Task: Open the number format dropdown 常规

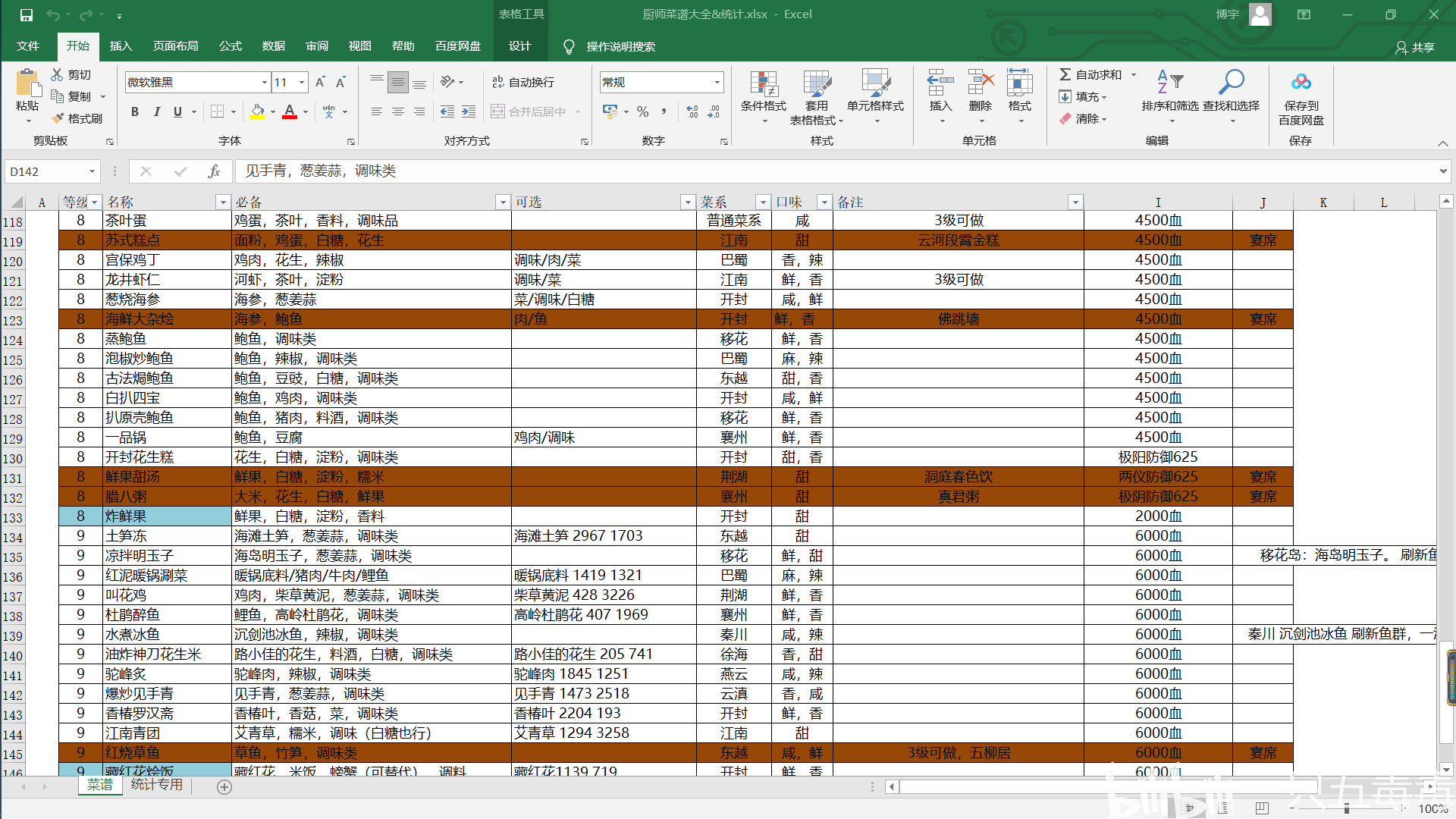Action: [x=717, y=82]
